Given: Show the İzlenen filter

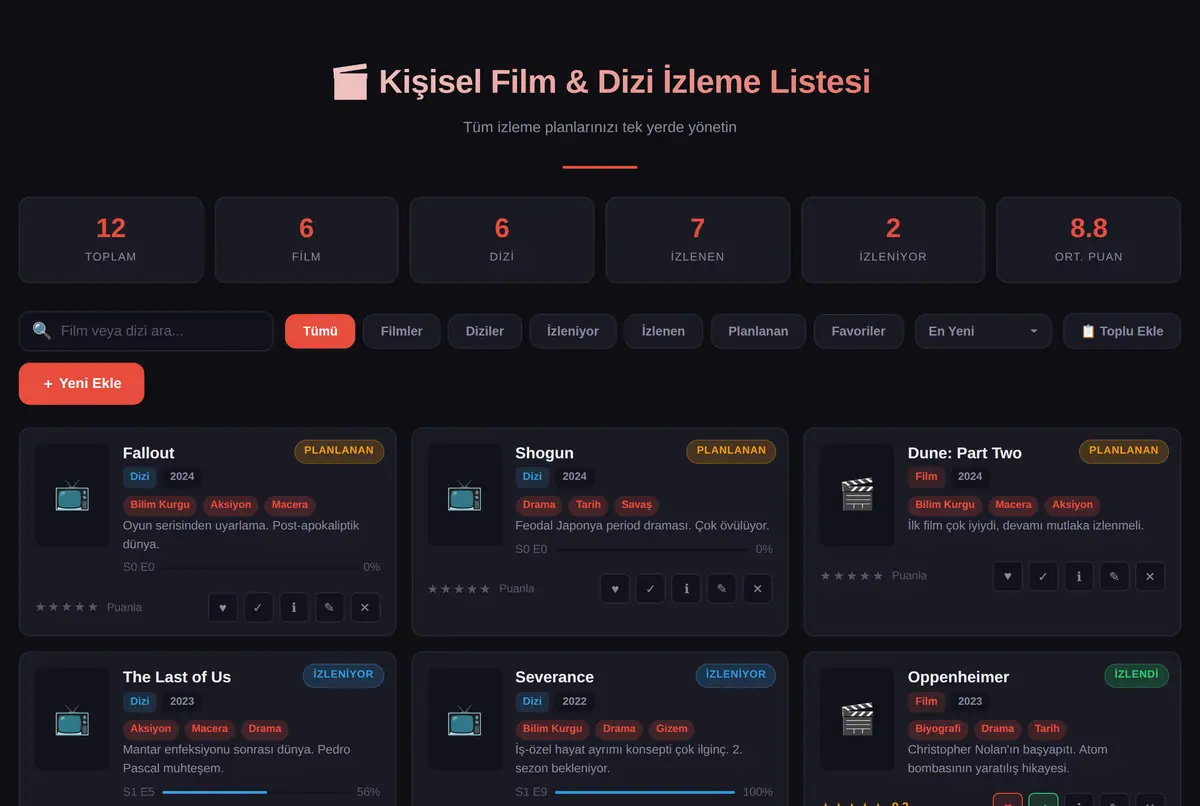Looking at the screenshot, I should click(x=663, y=331).
